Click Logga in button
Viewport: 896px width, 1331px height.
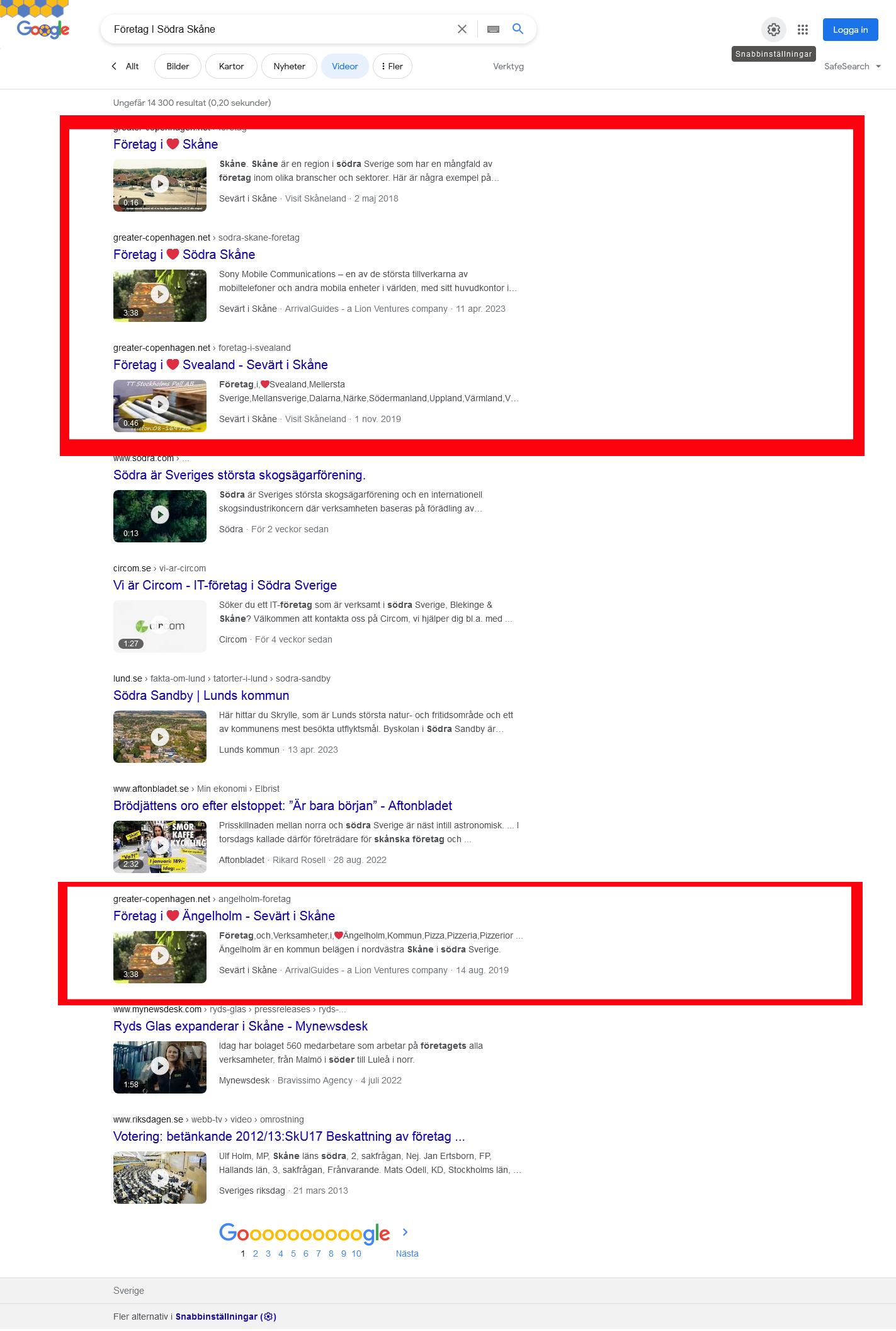(850, 30)
